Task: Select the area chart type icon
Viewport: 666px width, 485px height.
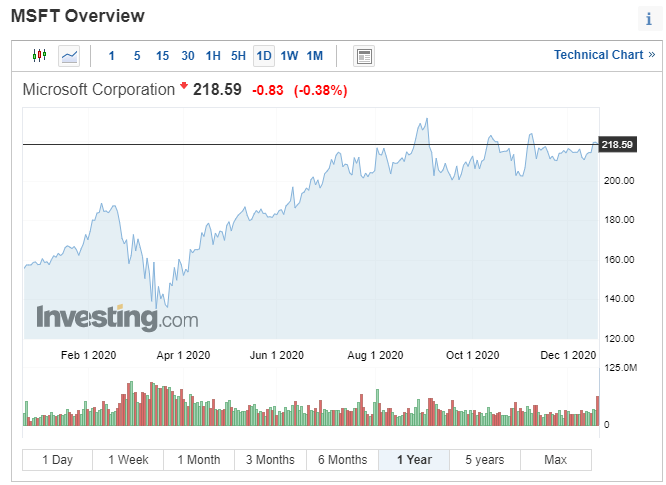Action: (x=69, y=56)
